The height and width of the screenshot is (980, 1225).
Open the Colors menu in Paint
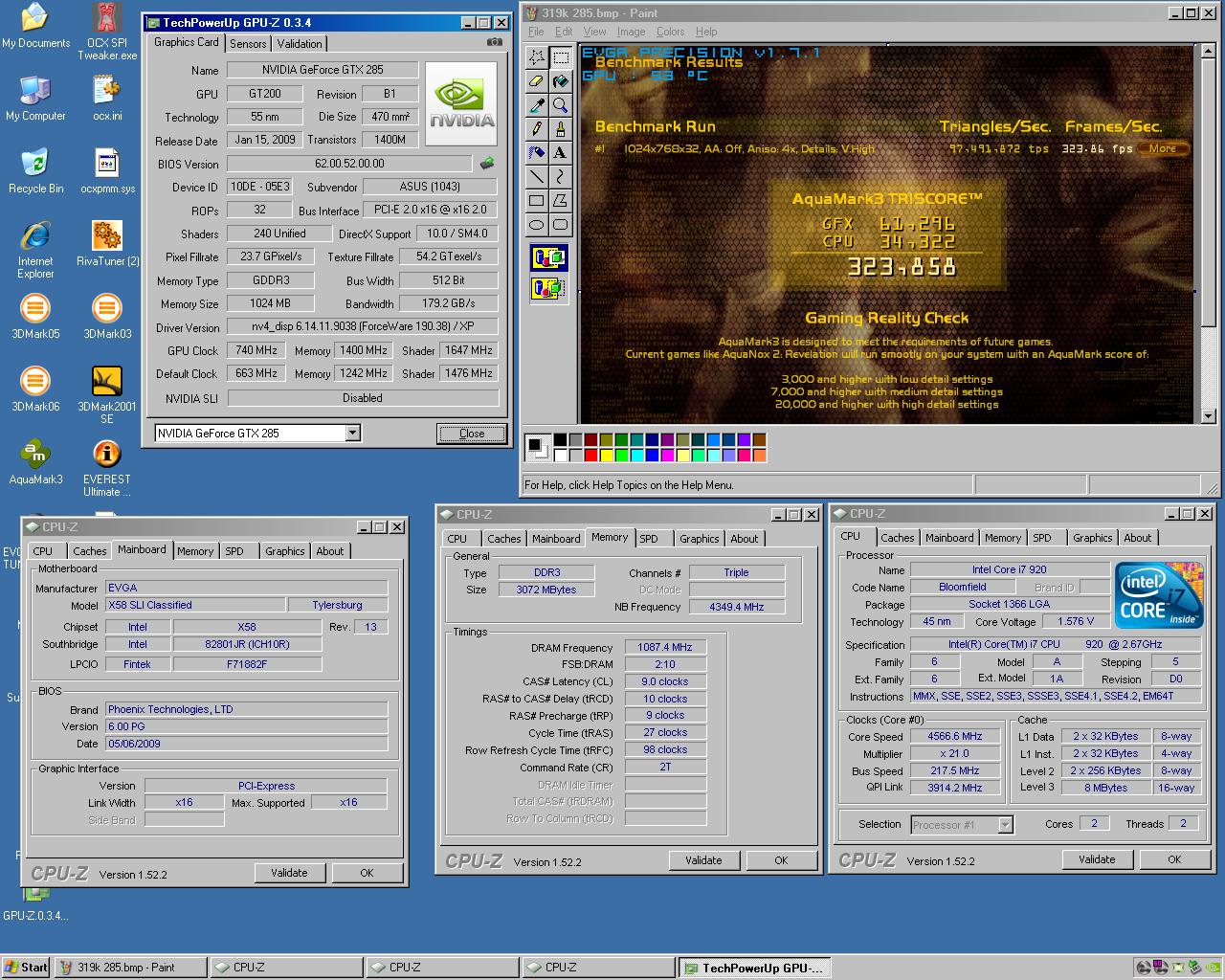tap(670, 32)
